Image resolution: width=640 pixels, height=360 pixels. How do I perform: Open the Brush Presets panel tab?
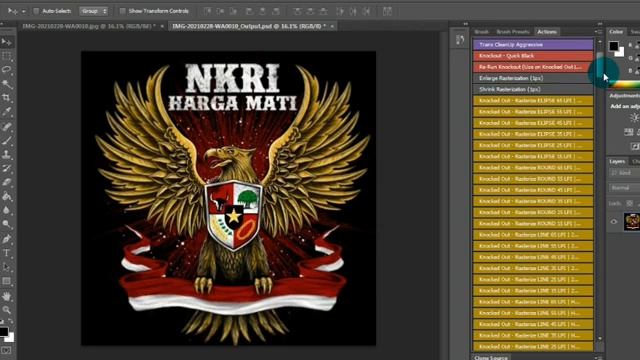tap(513, 31)
